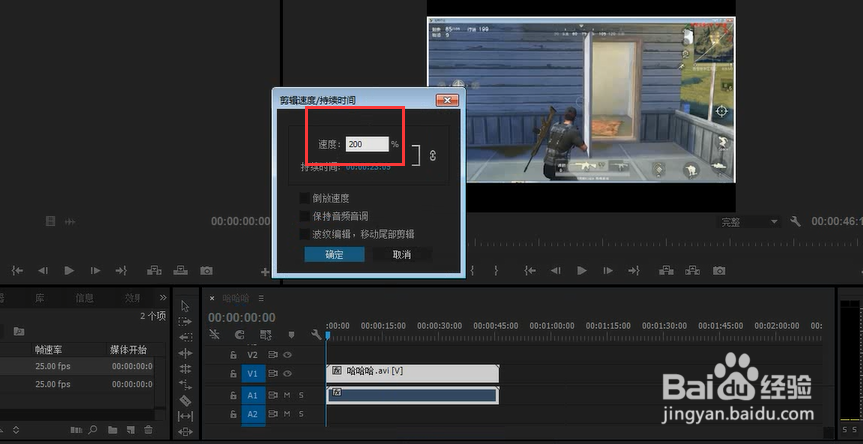Enable the 保持音频音调 checkbox
863x444 pixels.
coord(304,216)
